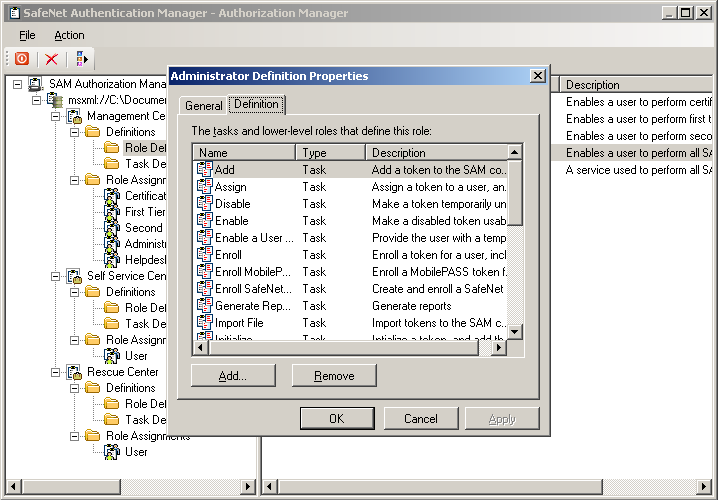The height and width of the screenshot is (500, 718).
Task: Click the Add task icon in list
Action: (204, 169)
